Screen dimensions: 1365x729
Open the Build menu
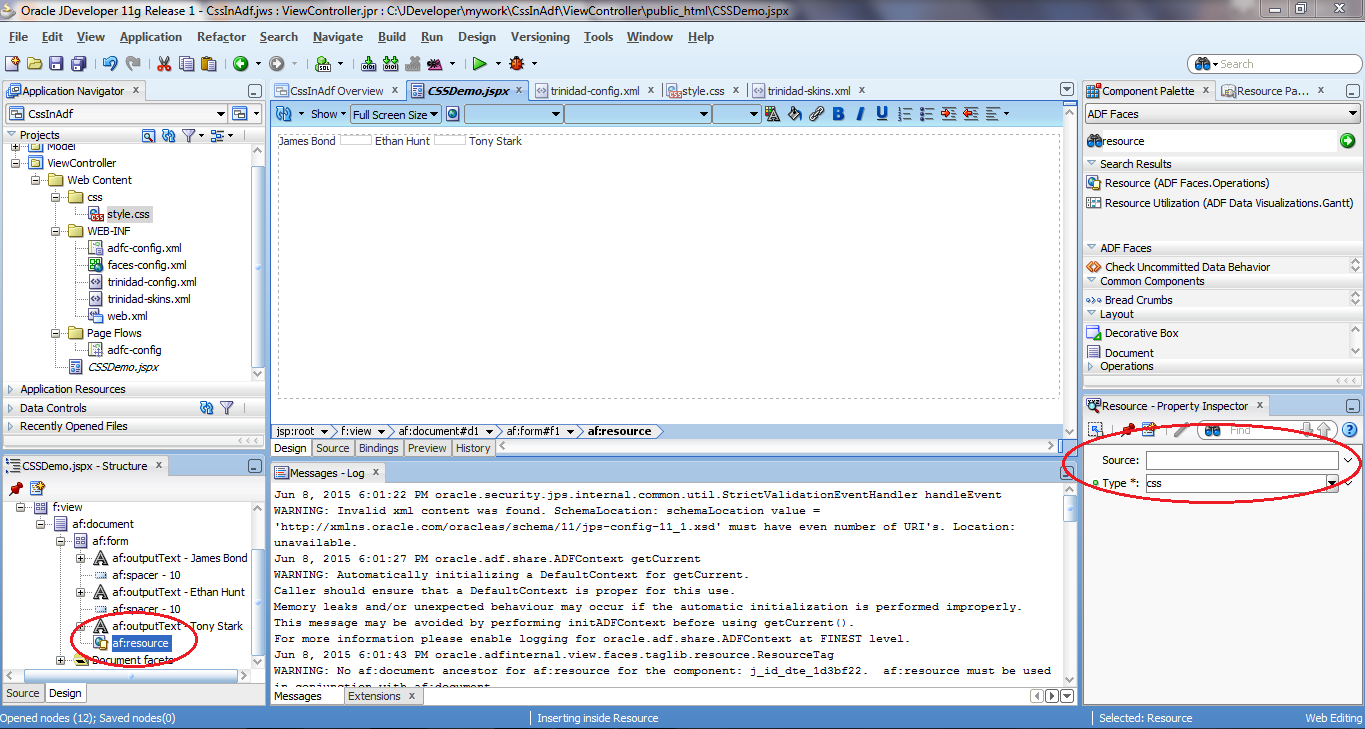coord(392,37)
